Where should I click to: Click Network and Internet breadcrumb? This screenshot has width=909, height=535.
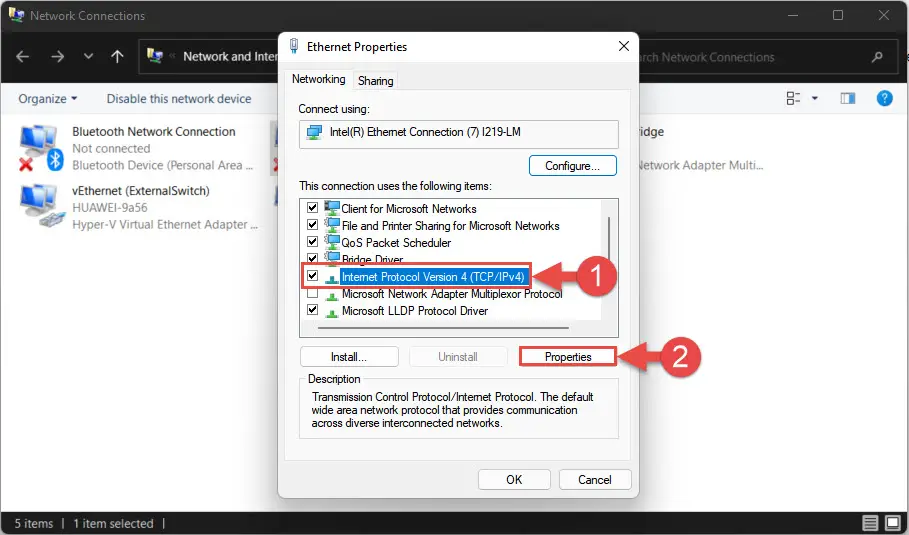coord(230,56)
